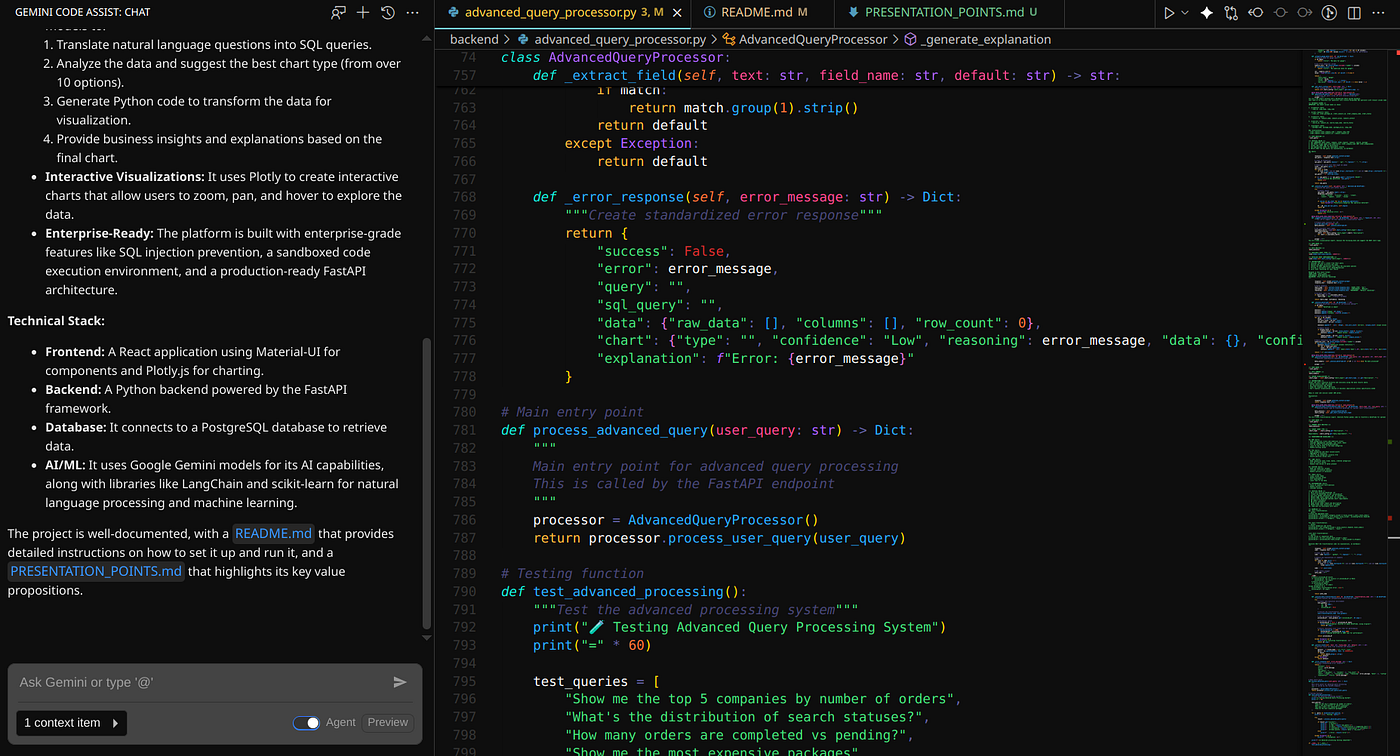This screenshot has width=1400, height=756.
Task: Click the chat feedback person icon
Action: [338, 13]
